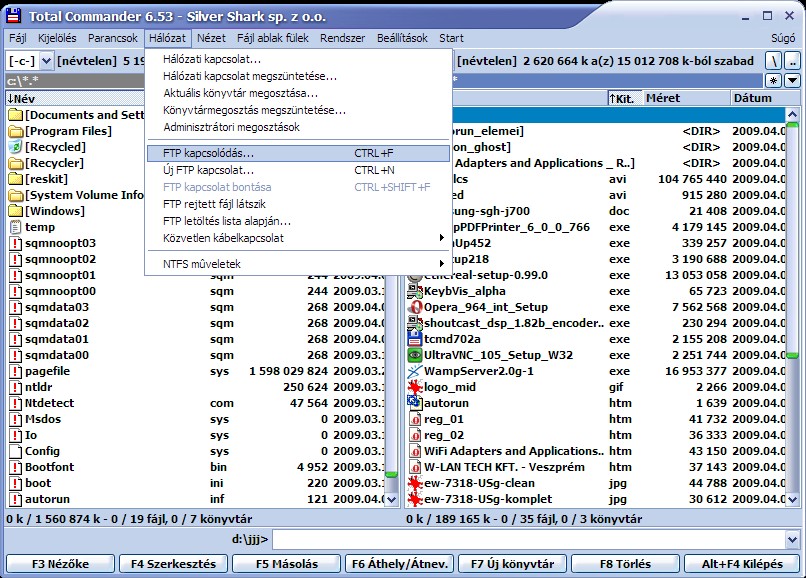Open the Parancsok menu
Viewport: 806px width, 578px height.
pyautogui.click(x=113, y=38)
